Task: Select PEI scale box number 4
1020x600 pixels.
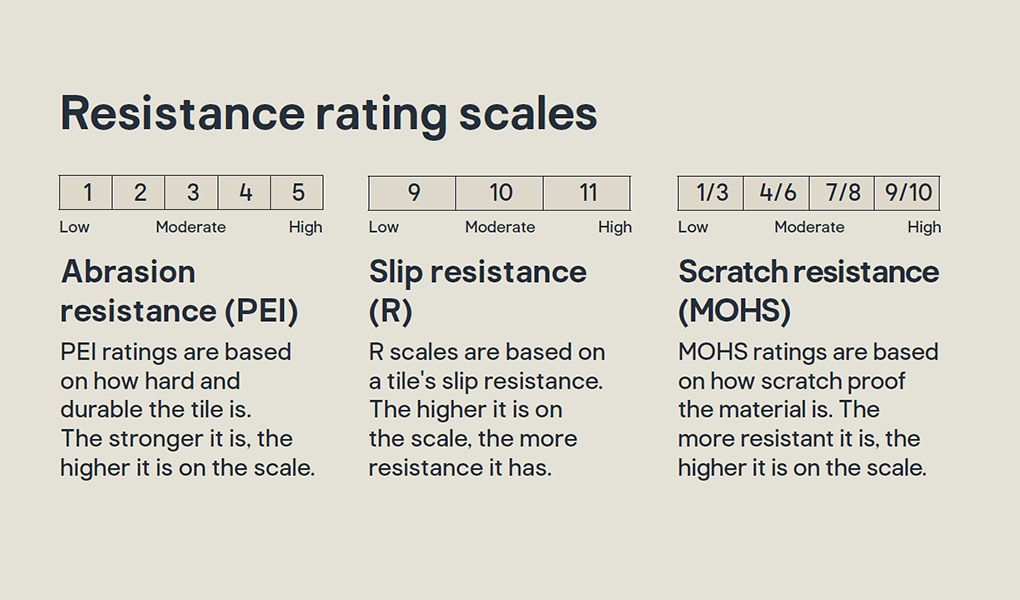Action: pyautogui.click(x=245, y=193)
